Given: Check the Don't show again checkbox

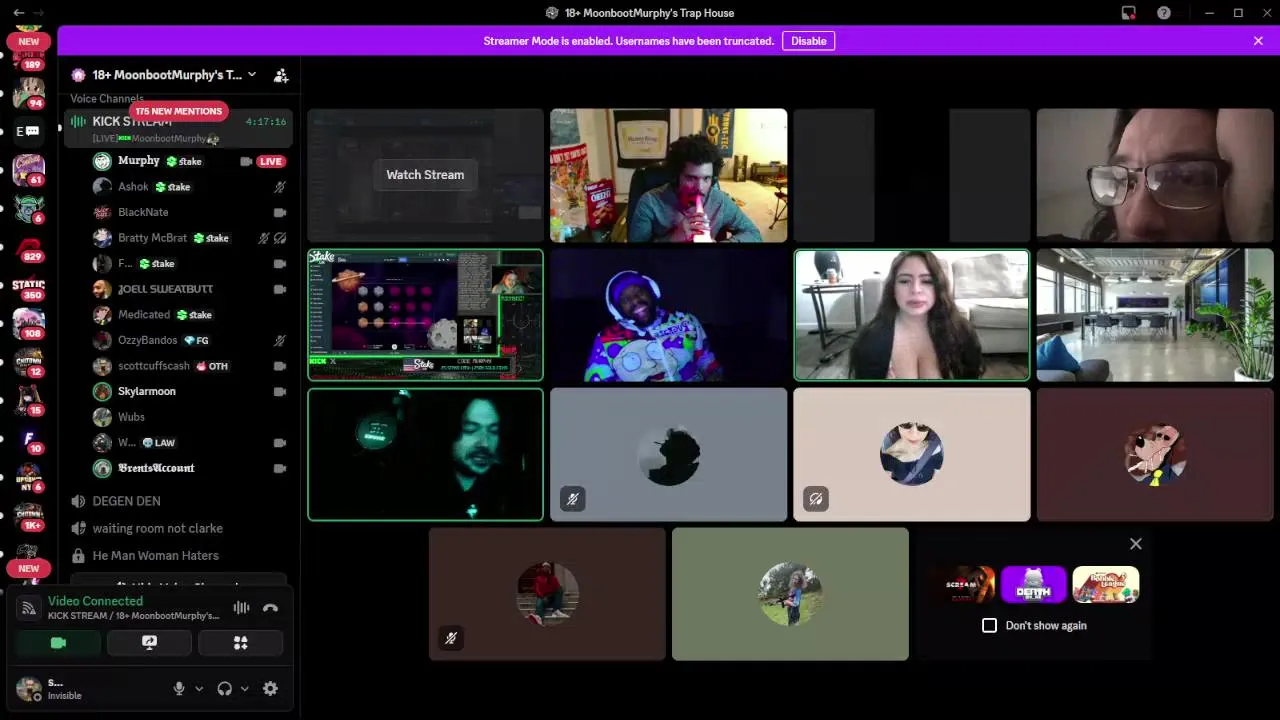Looking at the screenshot, I should (989, 625).
